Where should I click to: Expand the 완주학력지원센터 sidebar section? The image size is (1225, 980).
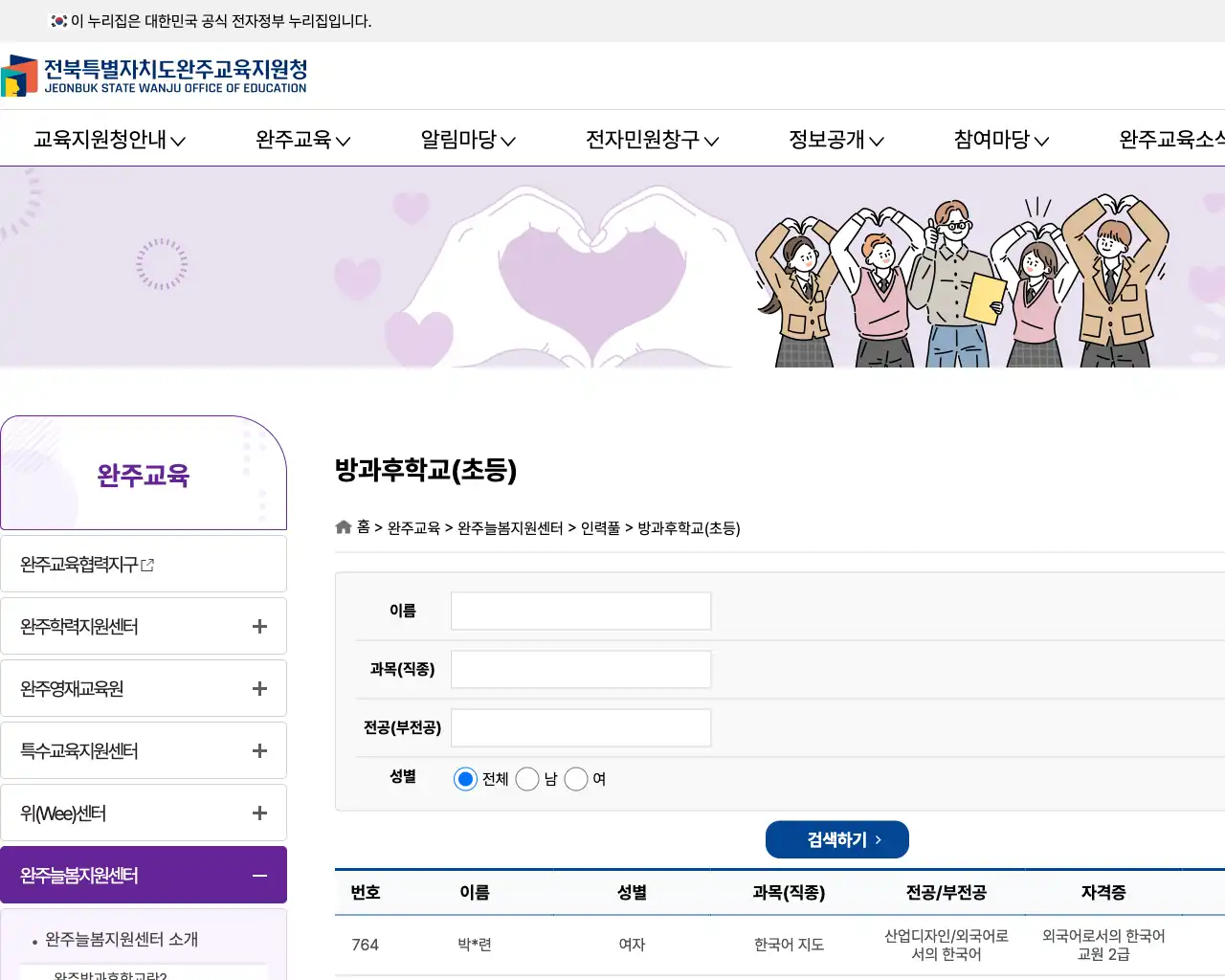[259, 626]
